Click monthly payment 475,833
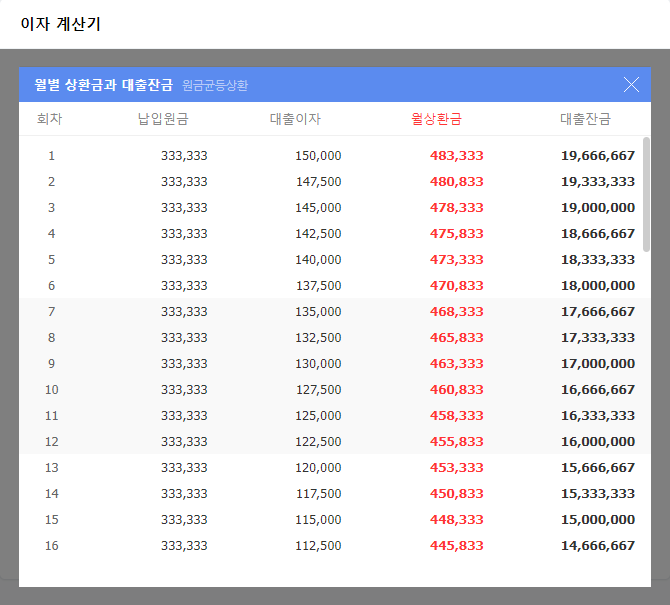Viewport: 670px width, 605px height. (456, 234)
